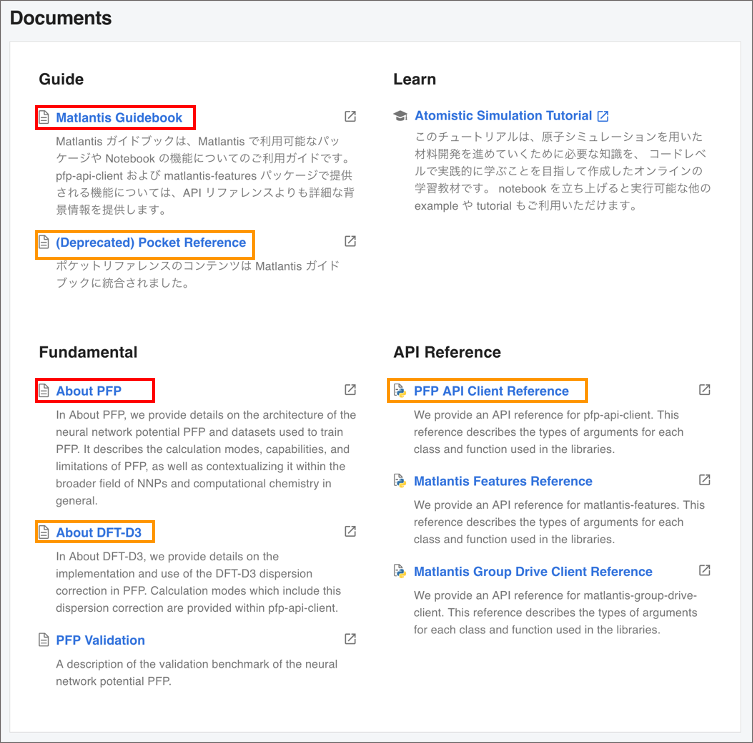753x743 pixels.
Task: View the PFP Validation document
Action: coord(100,640)
